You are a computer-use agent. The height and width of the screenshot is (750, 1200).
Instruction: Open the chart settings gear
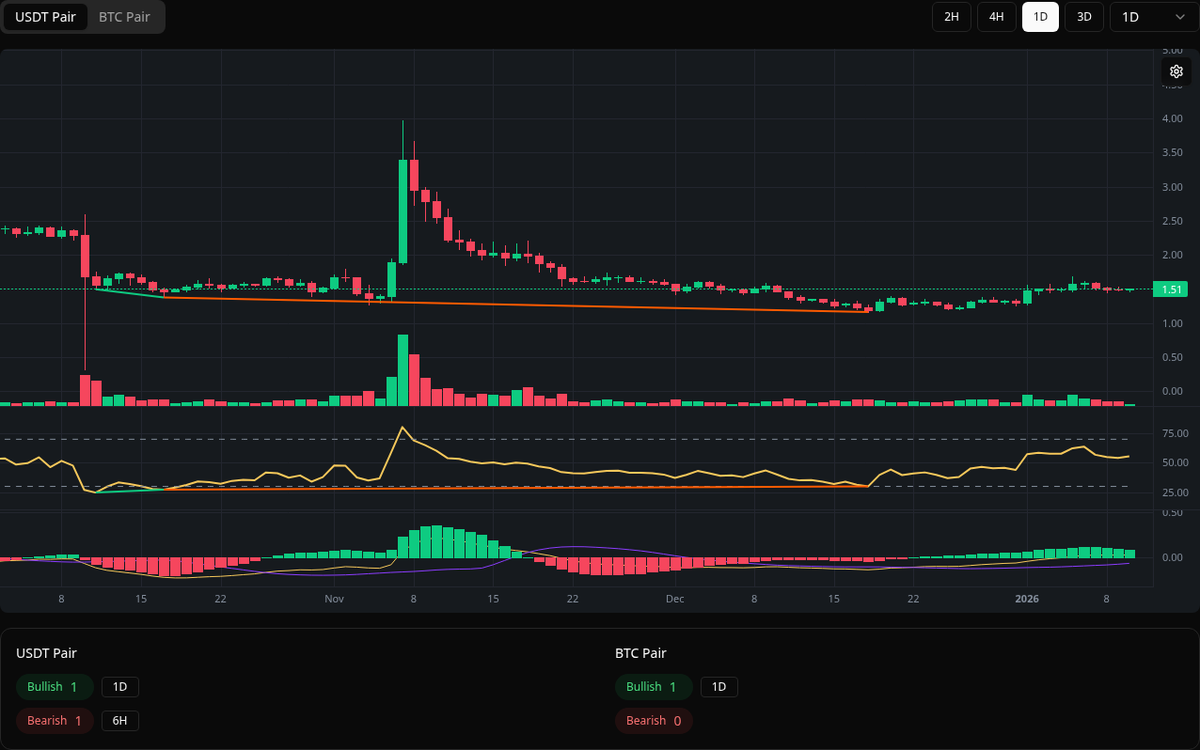[1176, 71]
